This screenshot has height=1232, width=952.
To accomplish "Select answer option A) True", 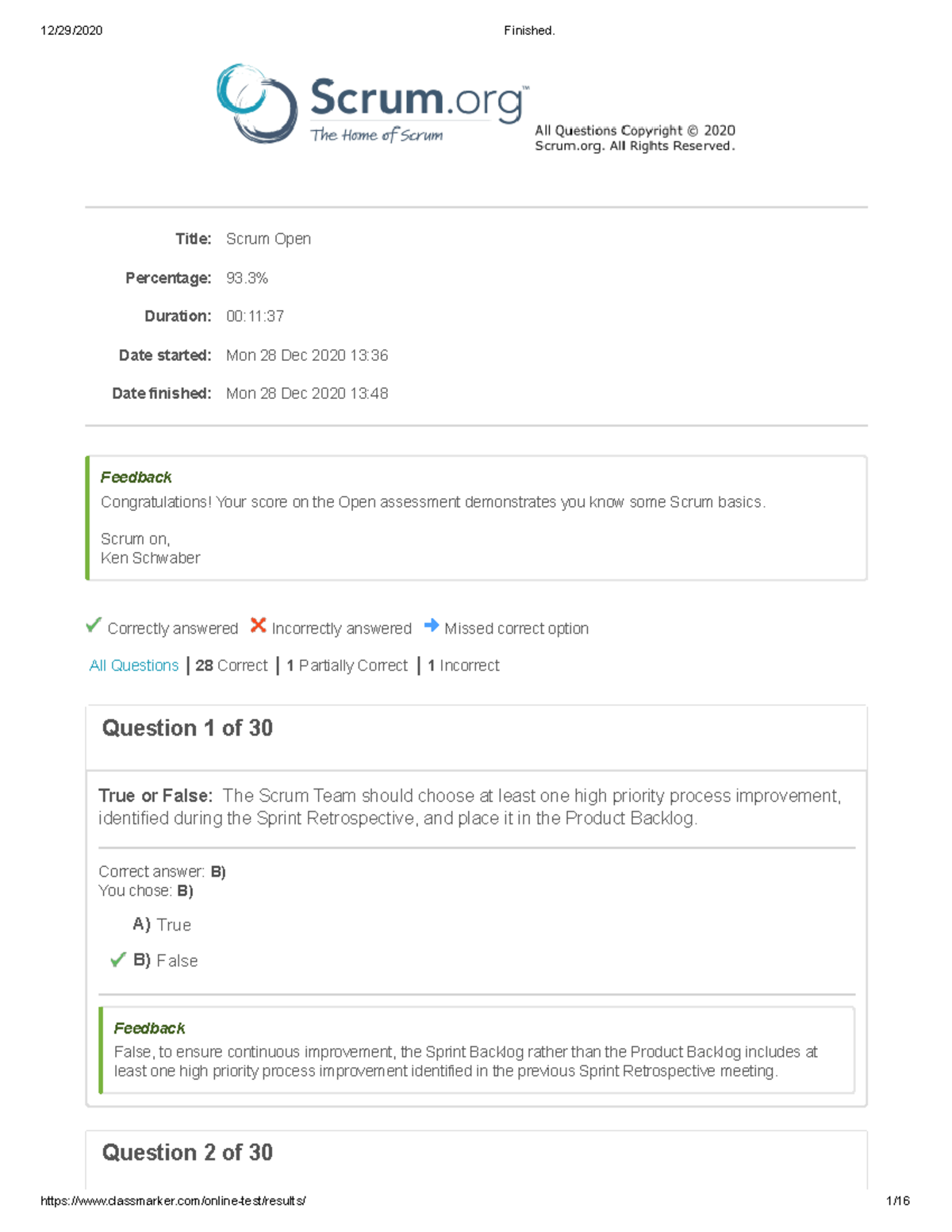I will coord(162,924).
